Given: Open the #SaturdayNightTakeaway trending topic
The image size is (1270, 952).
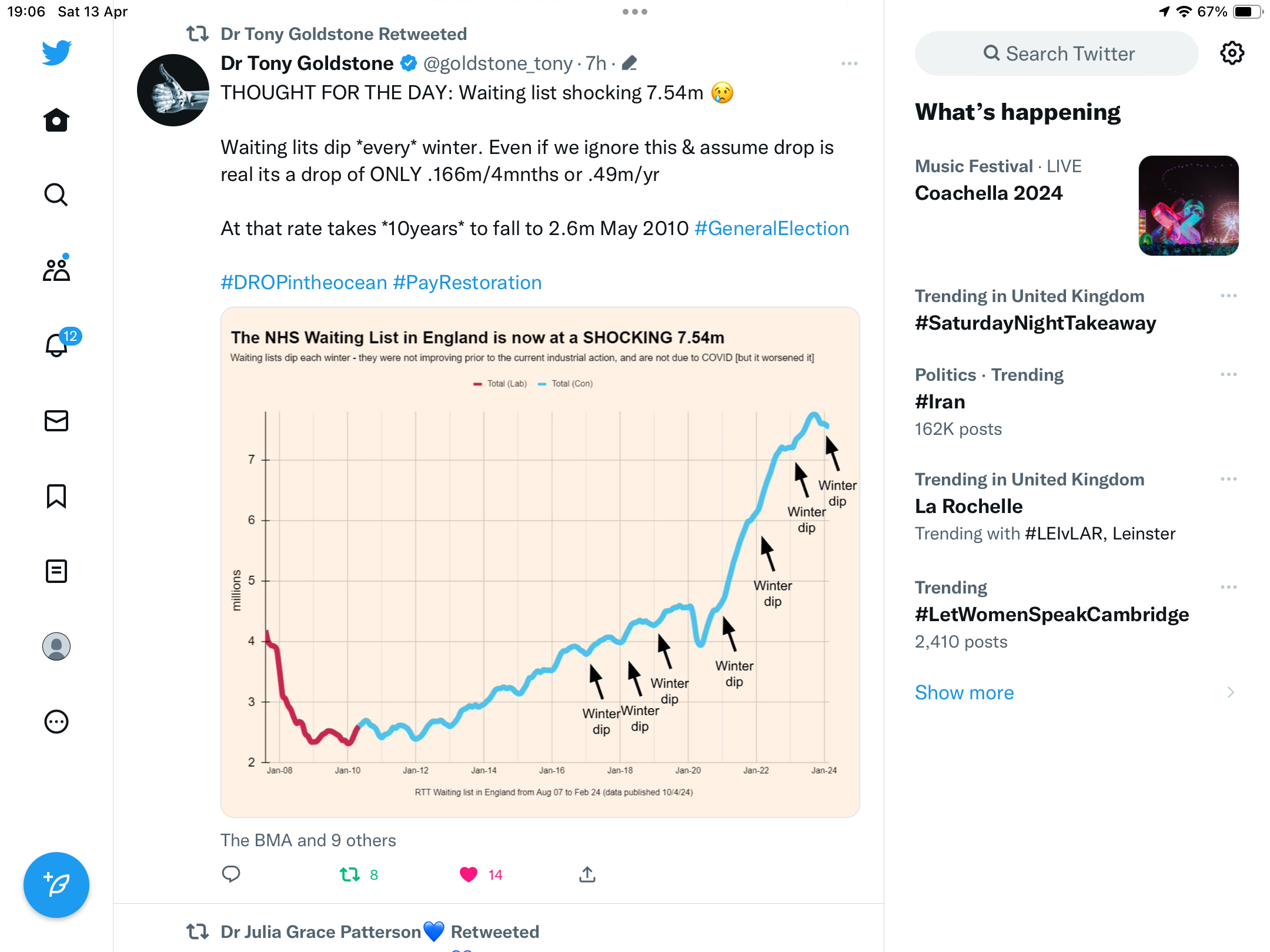Looking at the screenshot, I should click(x=1035, y=323).
